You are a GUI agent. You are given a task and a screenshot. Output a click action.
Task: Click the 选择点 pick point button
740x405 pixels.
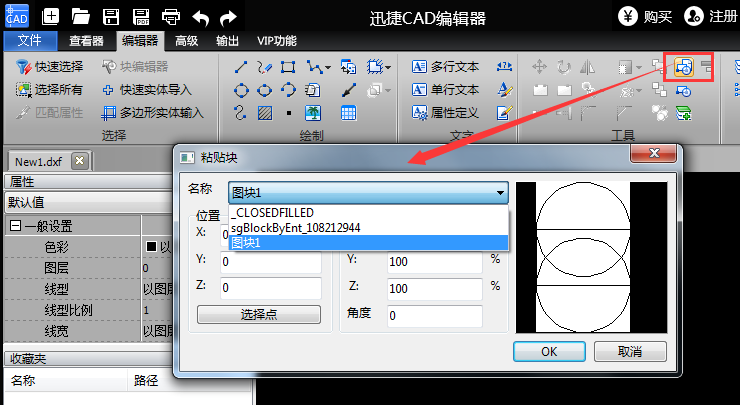pos(259,314)
